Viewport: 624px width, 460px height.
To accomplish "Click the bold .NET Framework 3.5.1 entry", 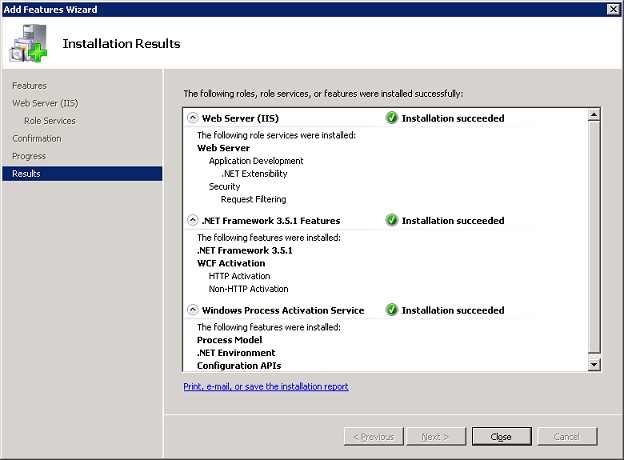I will (x=245, y=250).
